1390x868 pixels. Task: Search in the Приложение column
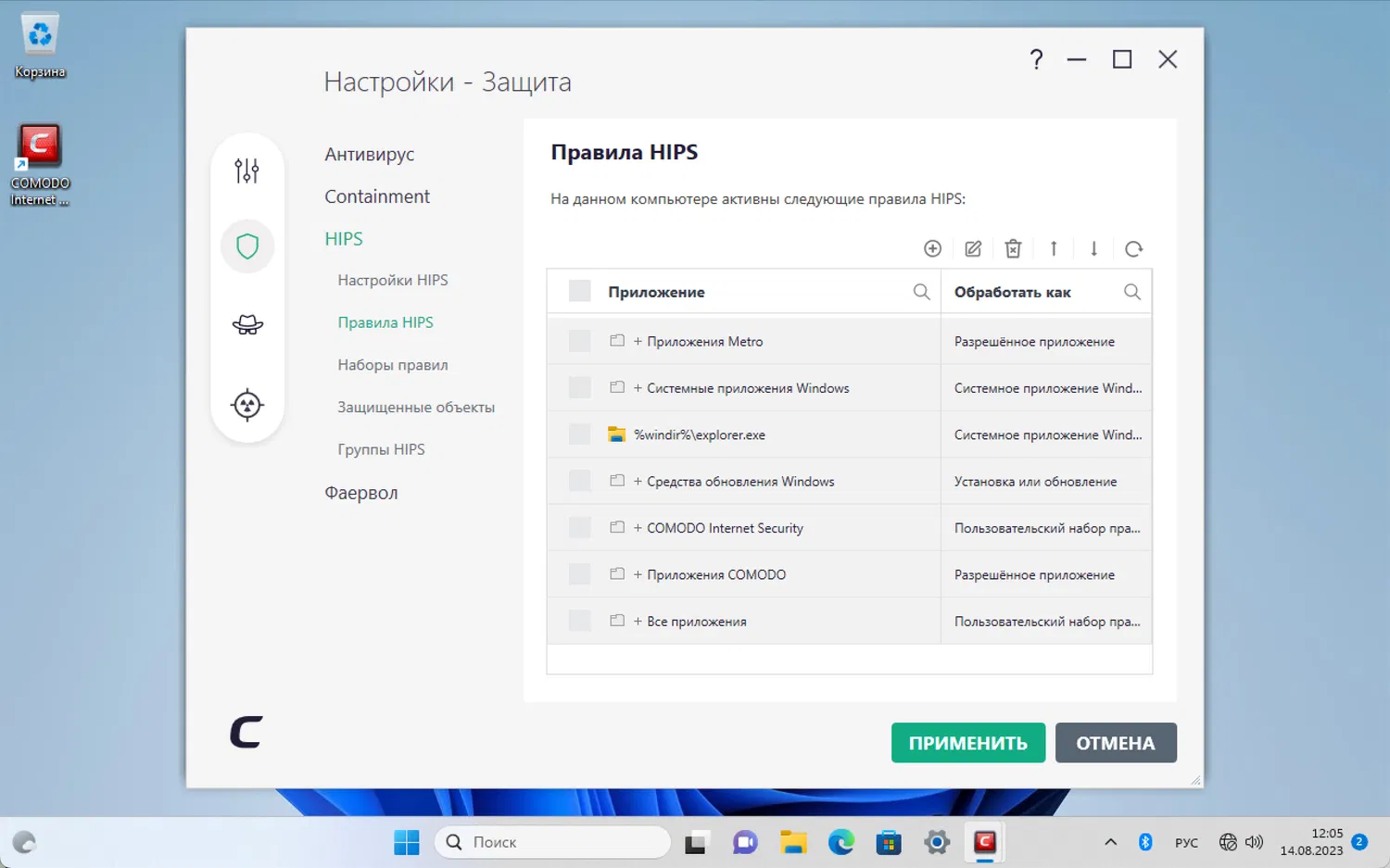[921, 292]
